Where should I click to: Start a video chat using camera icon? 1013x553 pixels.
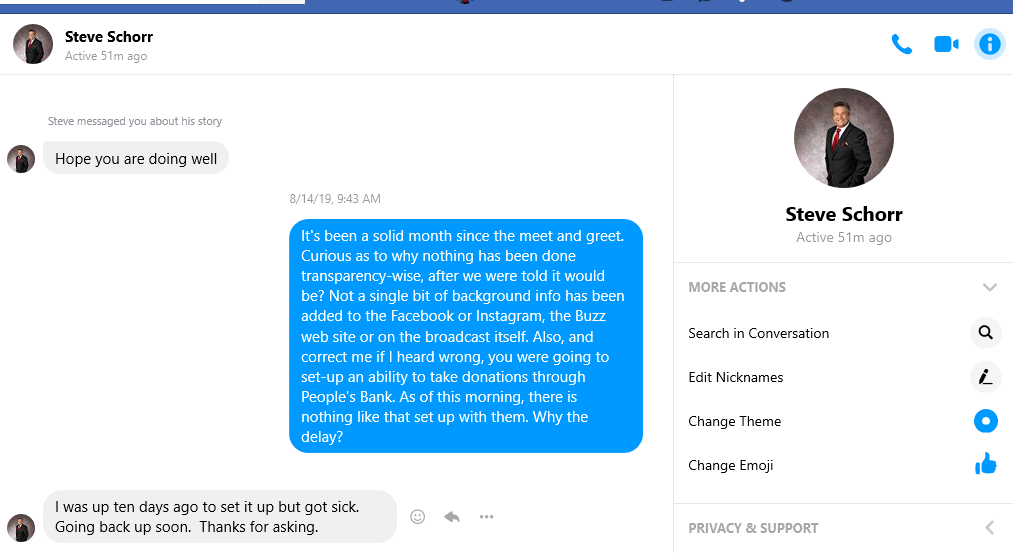click(x=946, y=44)
